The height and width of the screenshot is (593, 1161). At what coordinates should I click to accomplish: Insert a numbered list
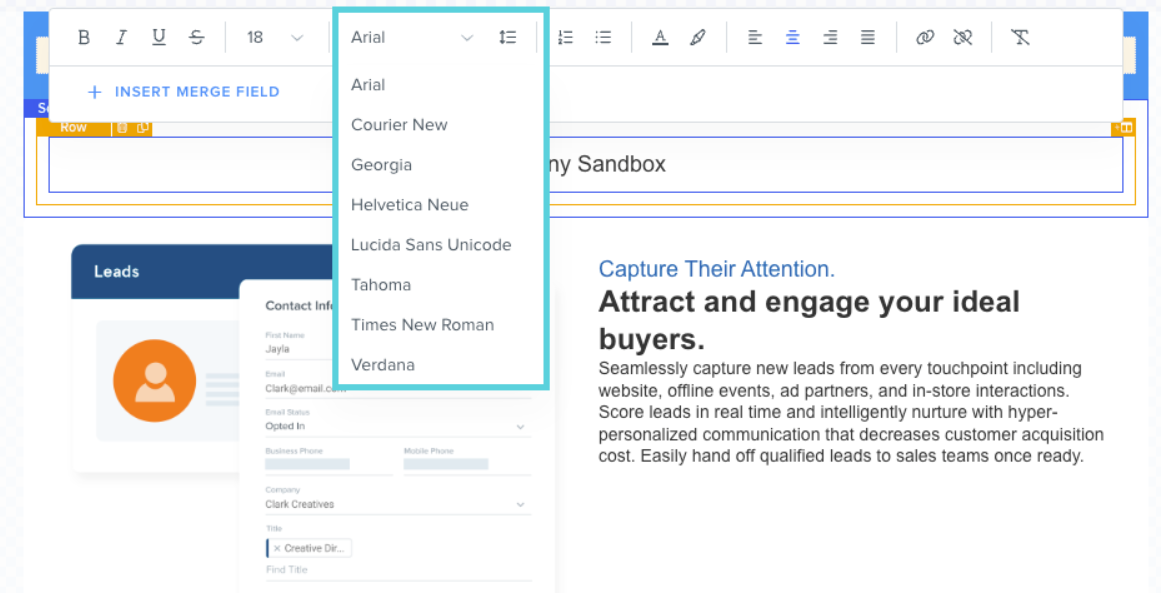[x=566, y=37]
